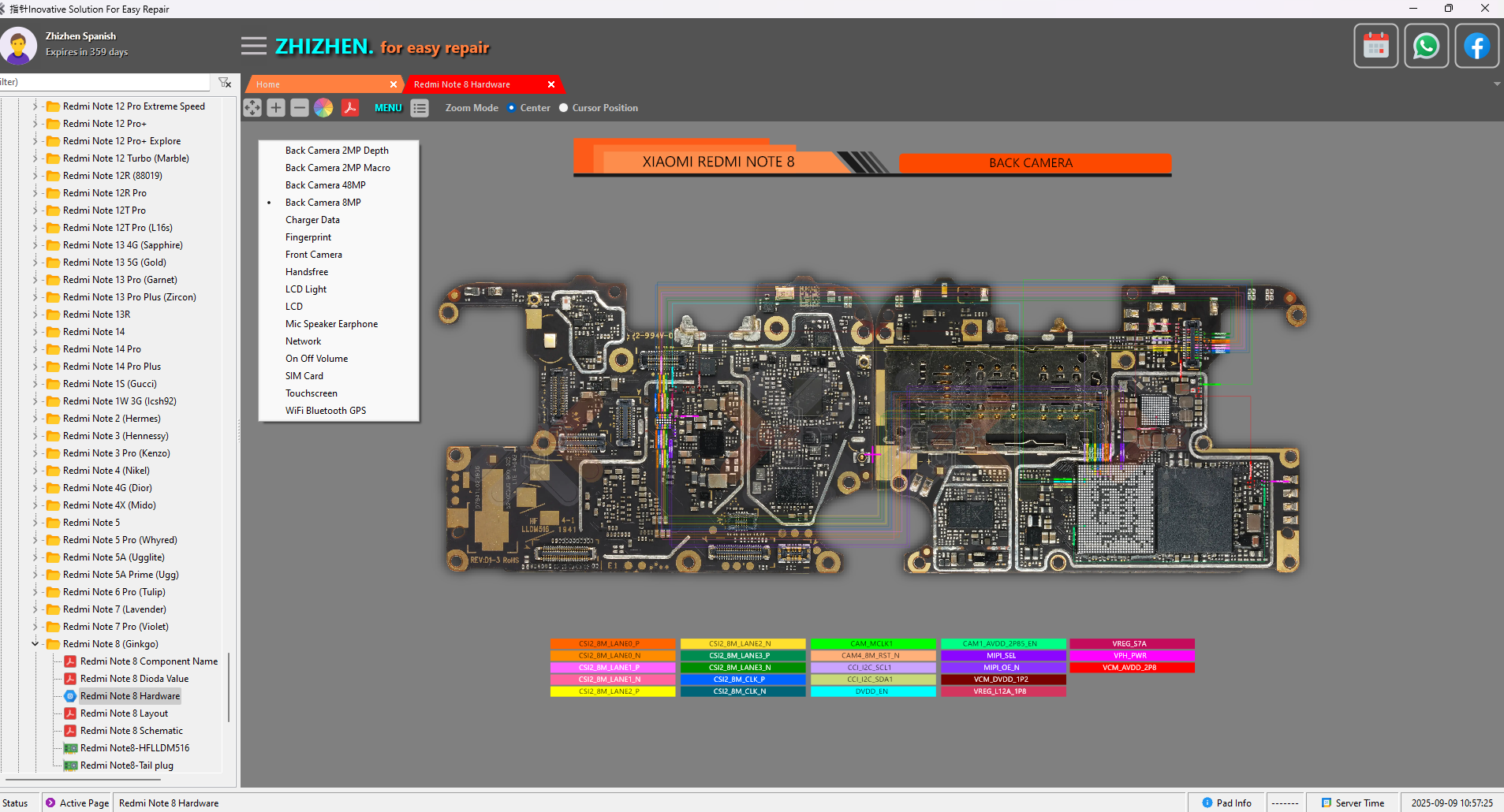Open the WhatsApp contact icon
The width and height of the screenshot is (1504, 812).
(1427, 46)
